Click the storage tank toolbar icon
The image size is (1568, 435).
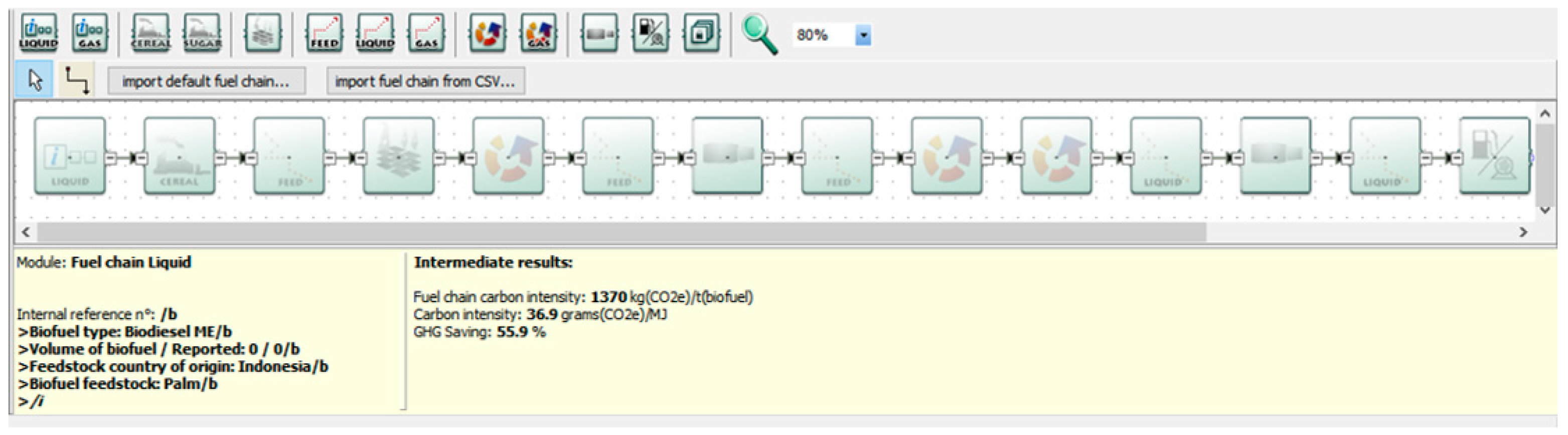coord(599,33)
